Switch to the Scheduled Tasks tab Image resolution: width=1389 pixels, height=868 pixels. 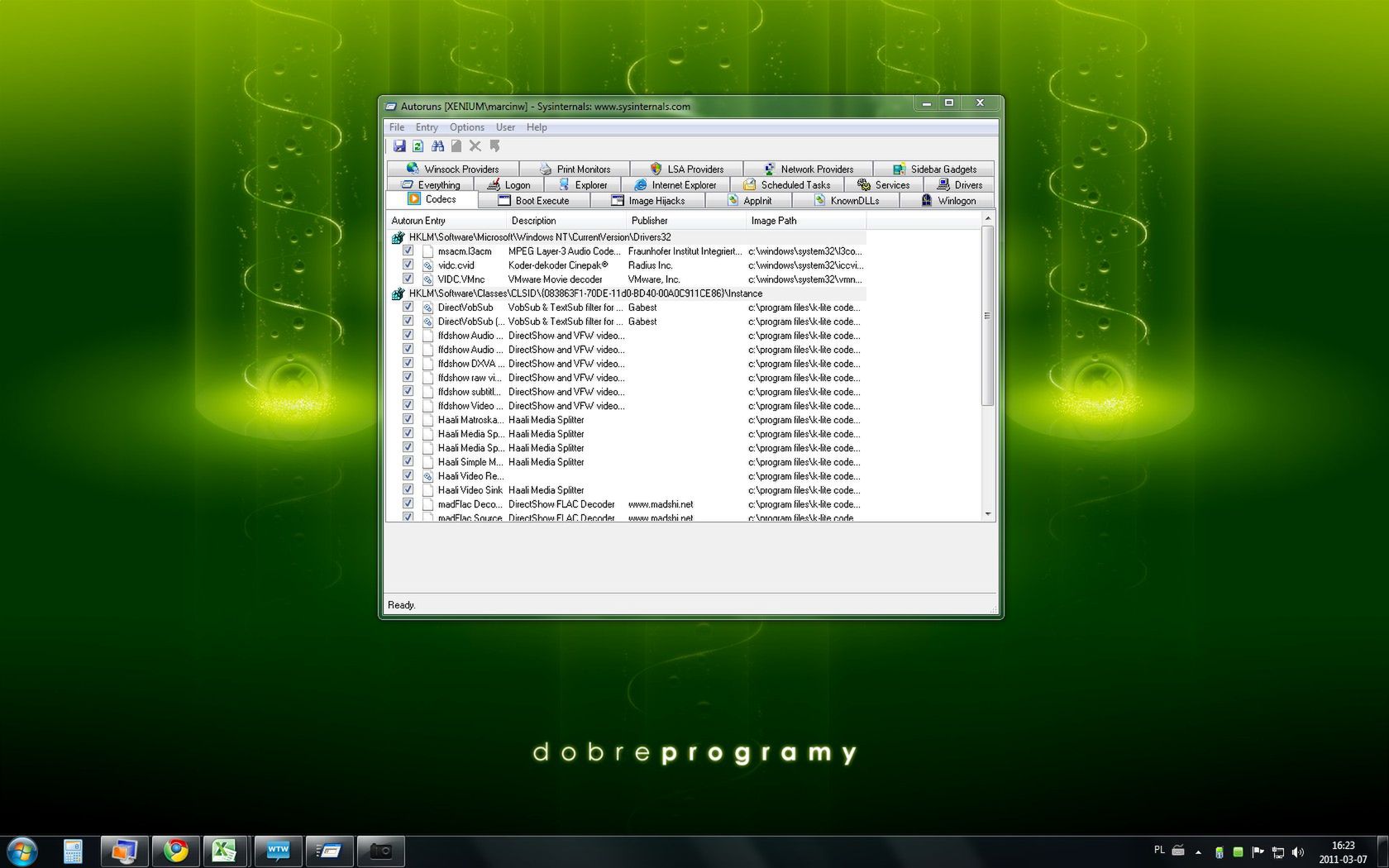[786, 184]
